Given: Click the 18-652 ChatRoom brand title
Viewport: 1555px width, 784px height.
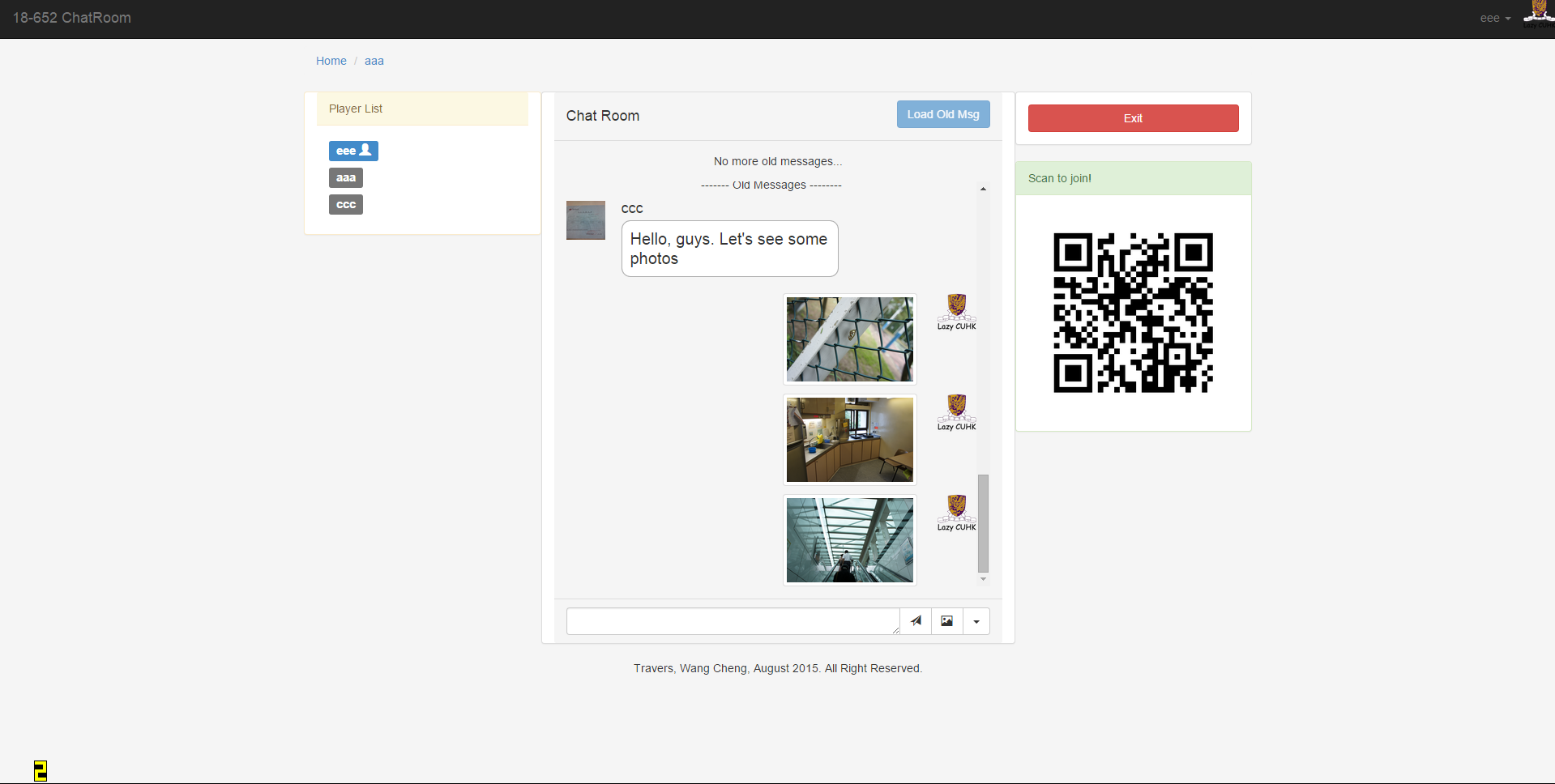Looking at the screenshot, I should coord(72,18).
